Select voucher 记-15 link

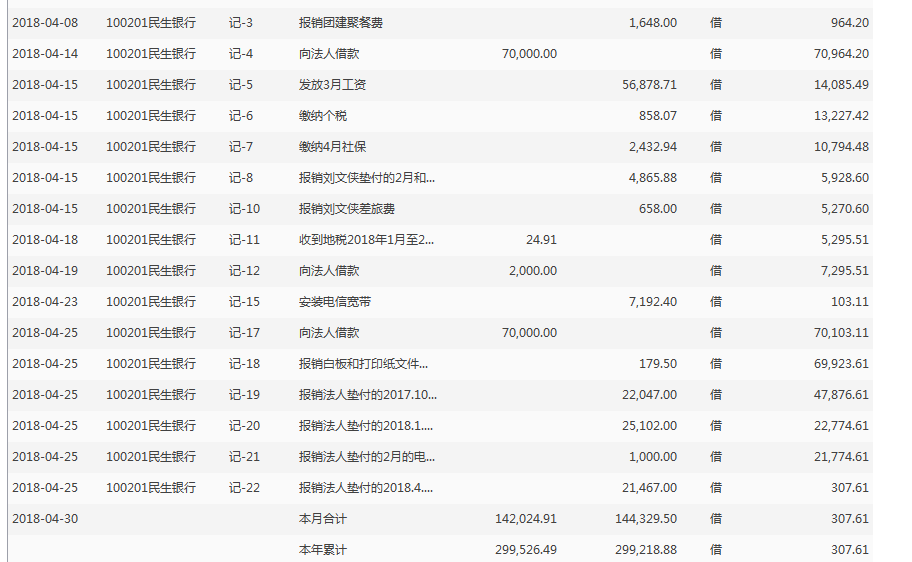(x=244, y=302)
